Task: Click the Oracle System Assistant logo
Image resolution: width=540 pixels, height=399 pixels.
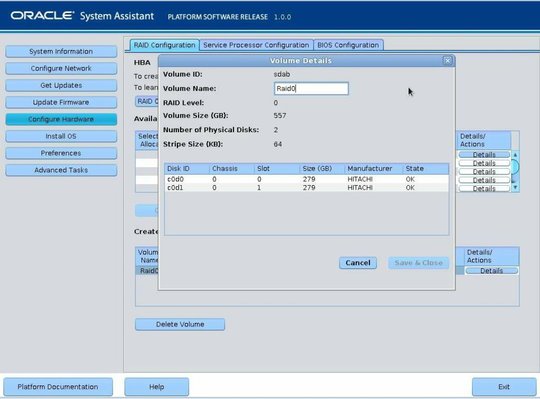Action: (82, 16)
